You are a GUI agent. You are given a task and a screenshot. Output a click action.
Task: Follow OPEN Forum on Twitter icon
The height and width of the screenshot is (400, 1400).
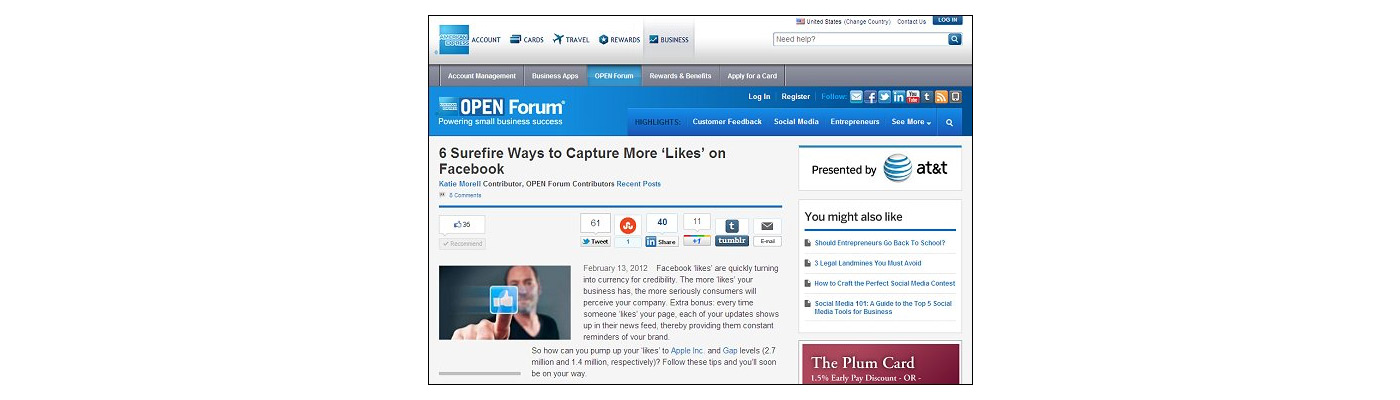coord(884,97)
